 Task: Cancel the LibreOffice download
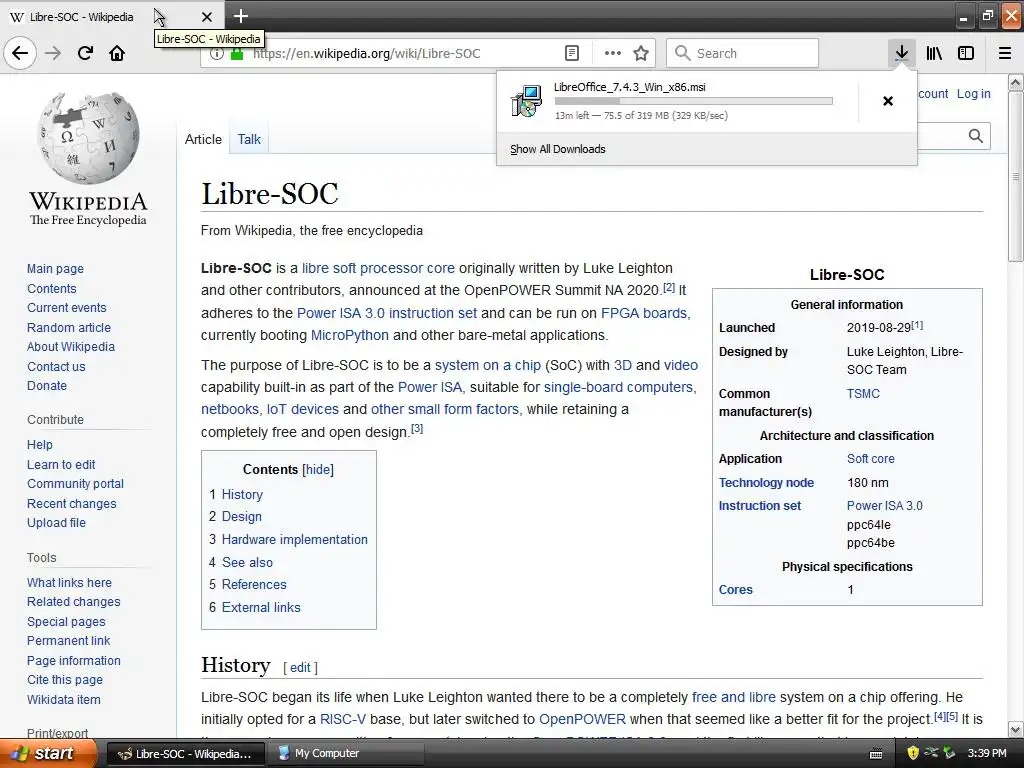(x=888, y=101)
